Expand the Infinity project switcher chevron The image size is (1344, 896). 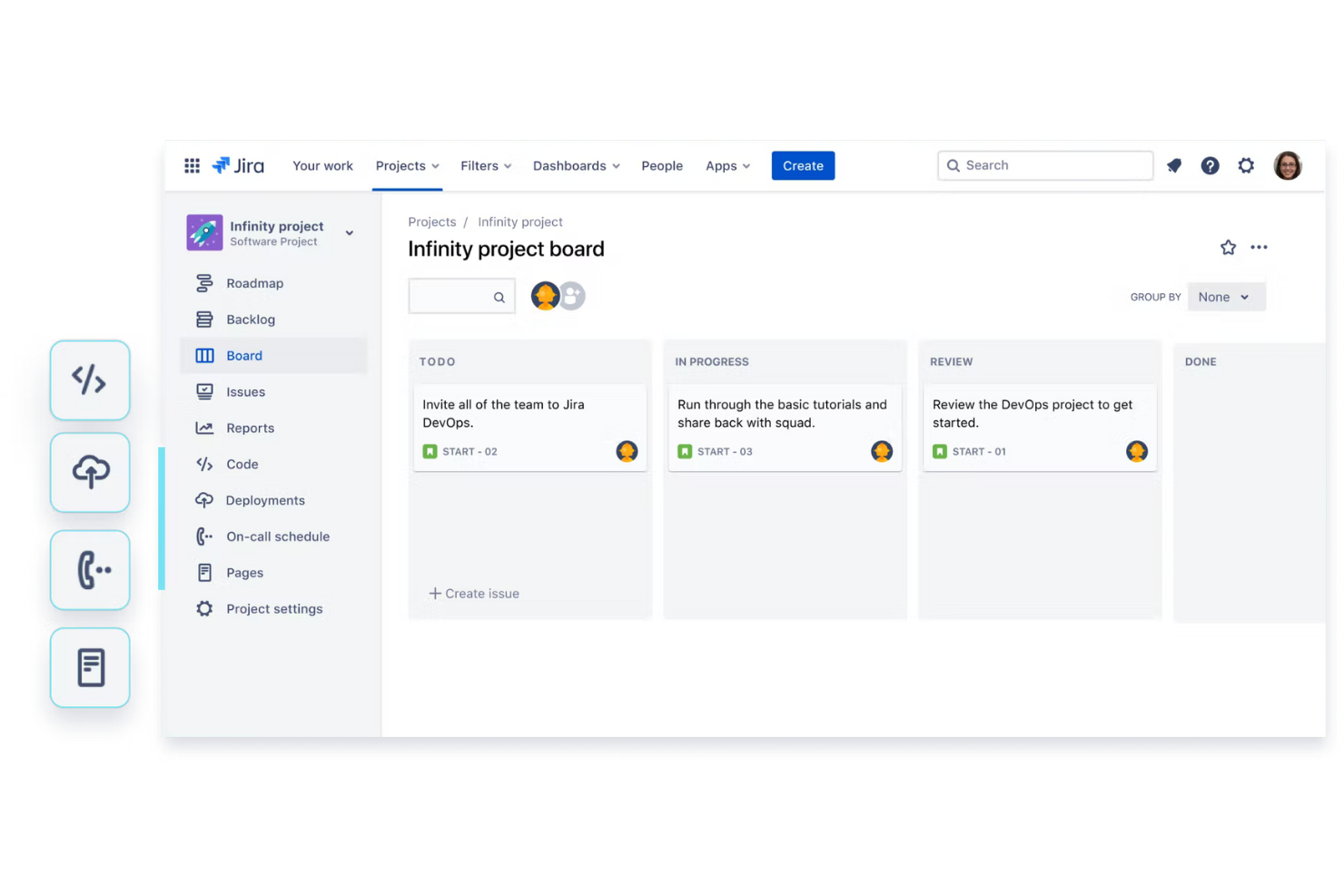349,232
